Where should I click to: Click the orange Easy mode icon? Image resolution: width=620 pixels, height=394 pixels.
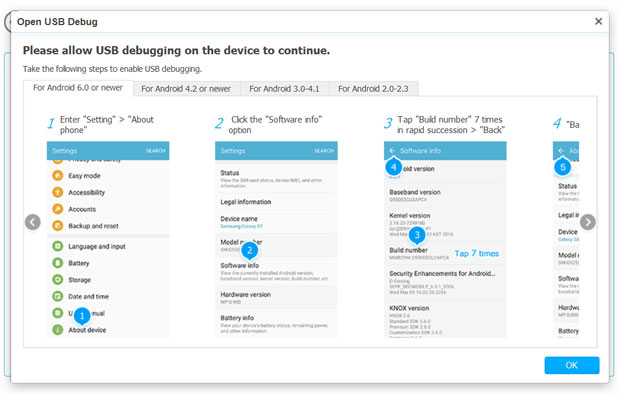click(58, 175)
